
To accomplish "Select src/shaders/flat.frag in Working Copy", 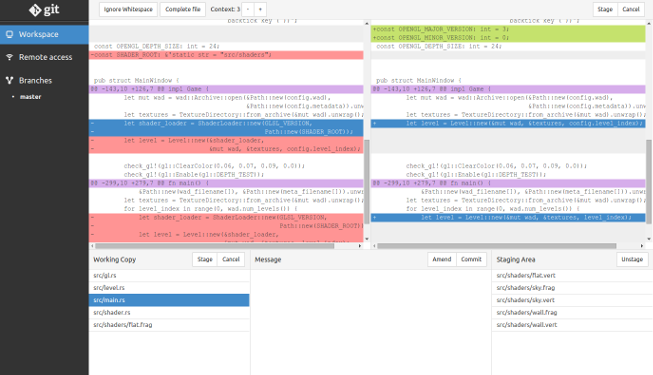I will pos(169,325).
